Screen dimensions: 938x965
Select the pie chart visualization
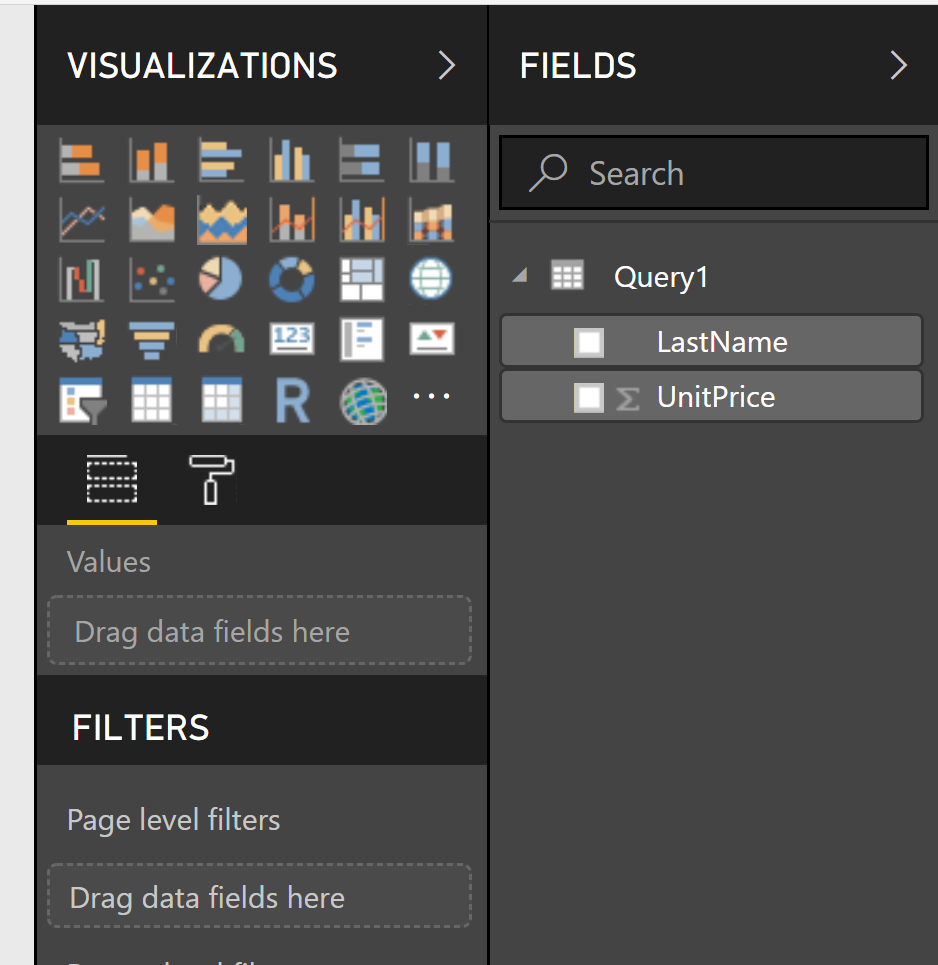221,280
